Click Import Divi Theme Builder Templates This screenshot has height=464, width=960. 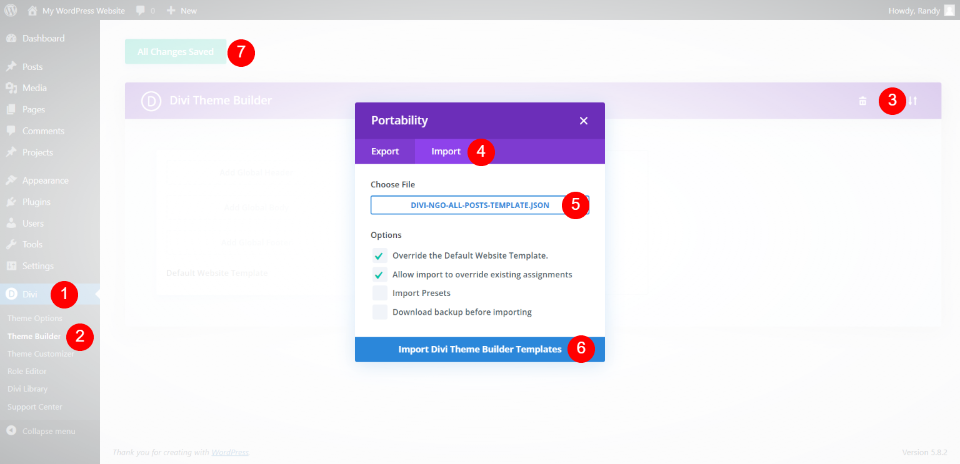click(480, 349)
